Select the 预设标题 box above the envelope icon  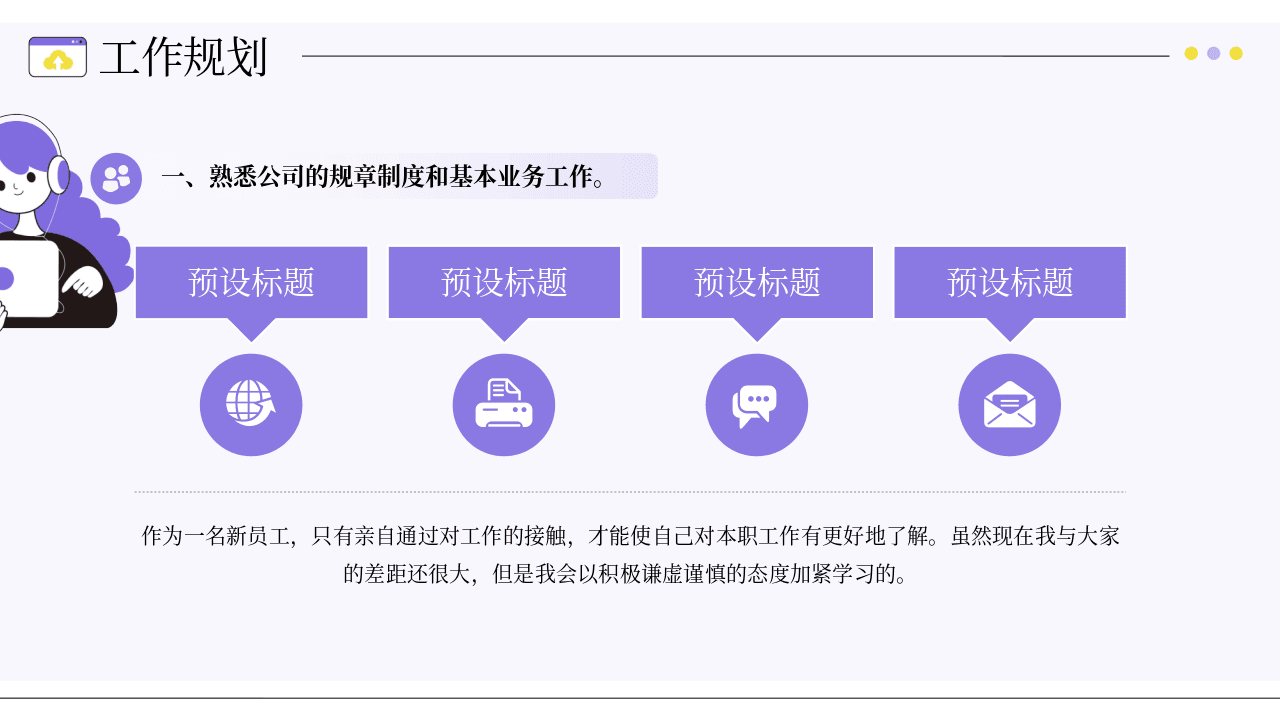coord(1010,283)
